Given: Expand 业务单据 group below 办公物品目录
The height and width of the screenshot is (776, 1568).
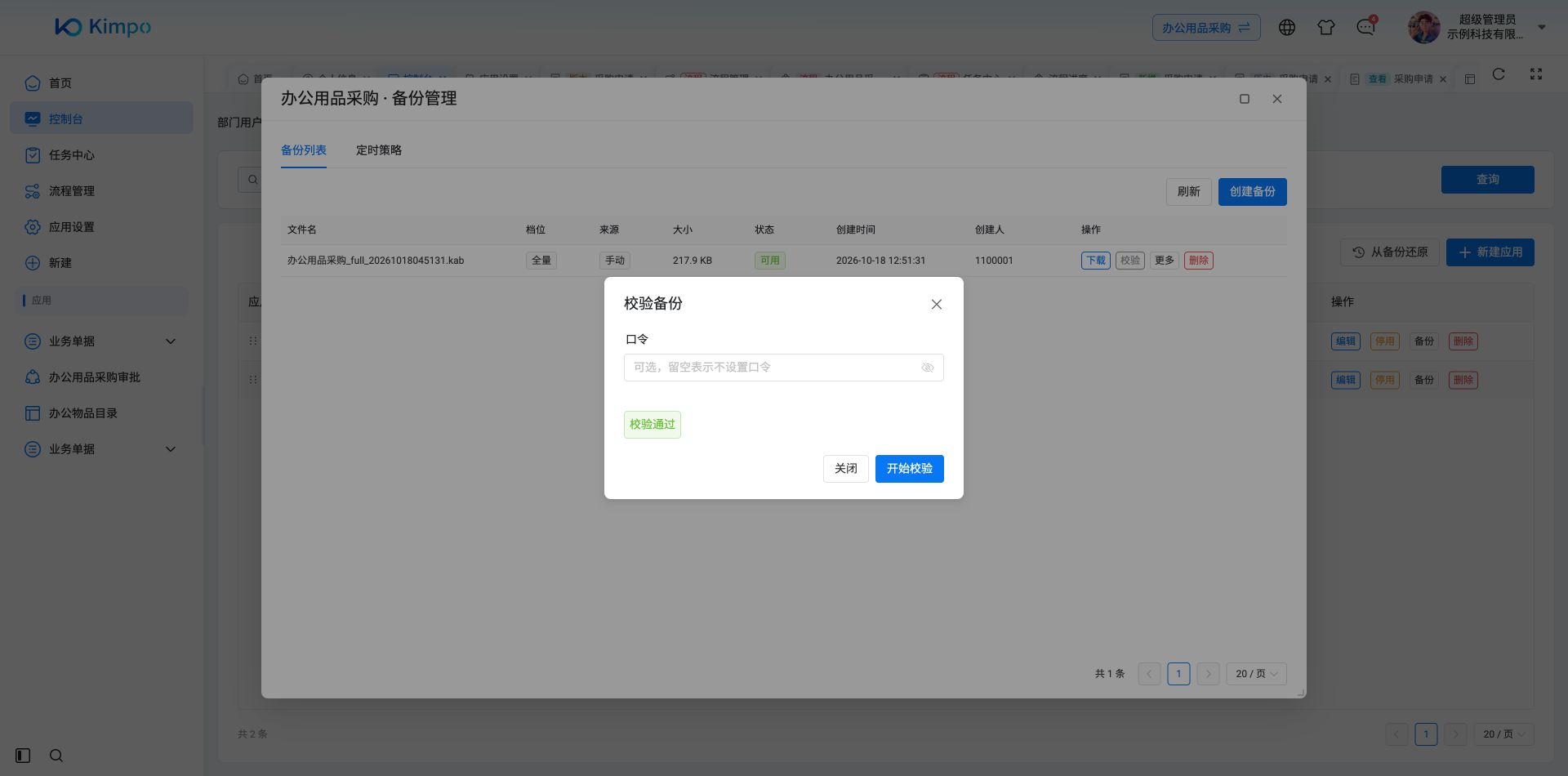Looking at the screenshot, I should [x=101, y=449].
